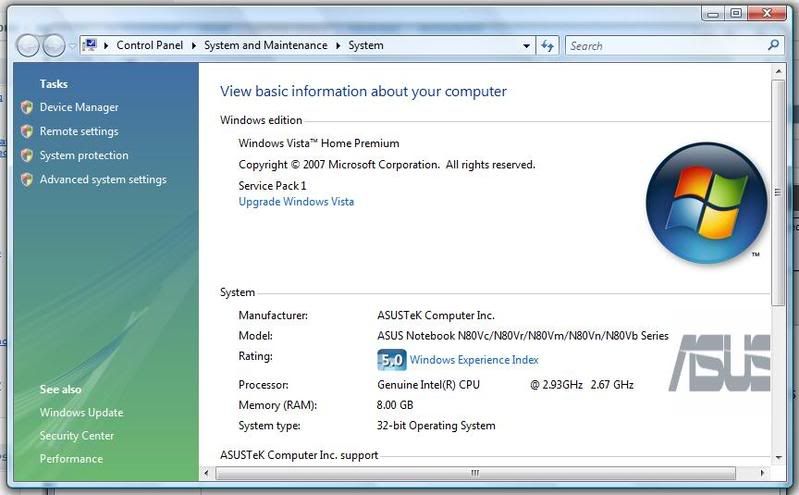
Task: Click the shield icon beside Device Manager
Action: 27,107
